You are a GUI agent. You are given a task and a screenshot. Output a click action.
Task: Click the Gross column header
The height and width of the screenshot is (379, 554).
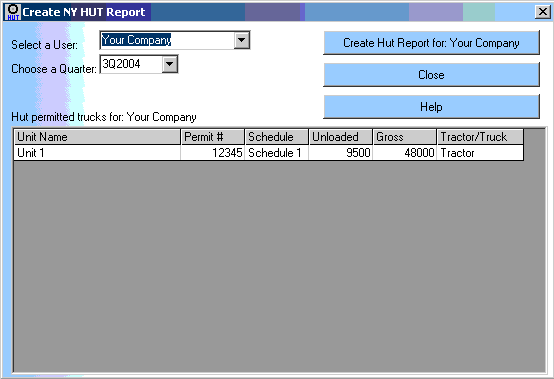405,137
